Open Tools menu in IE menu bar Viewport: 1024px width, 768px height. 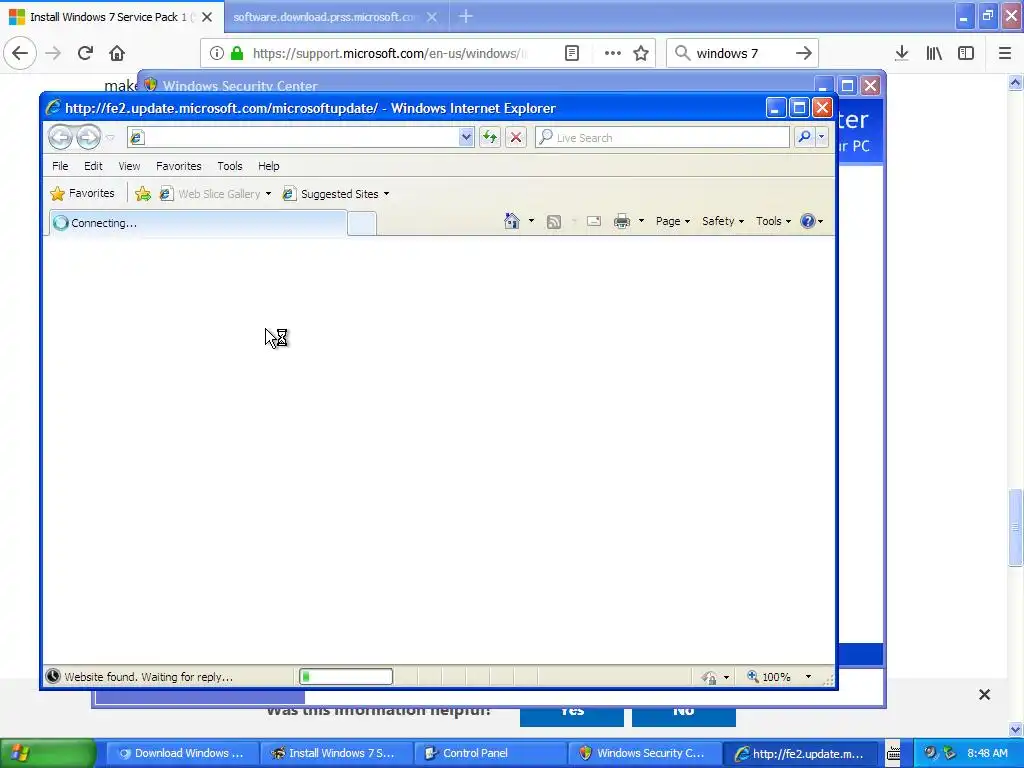coord(230,166)
